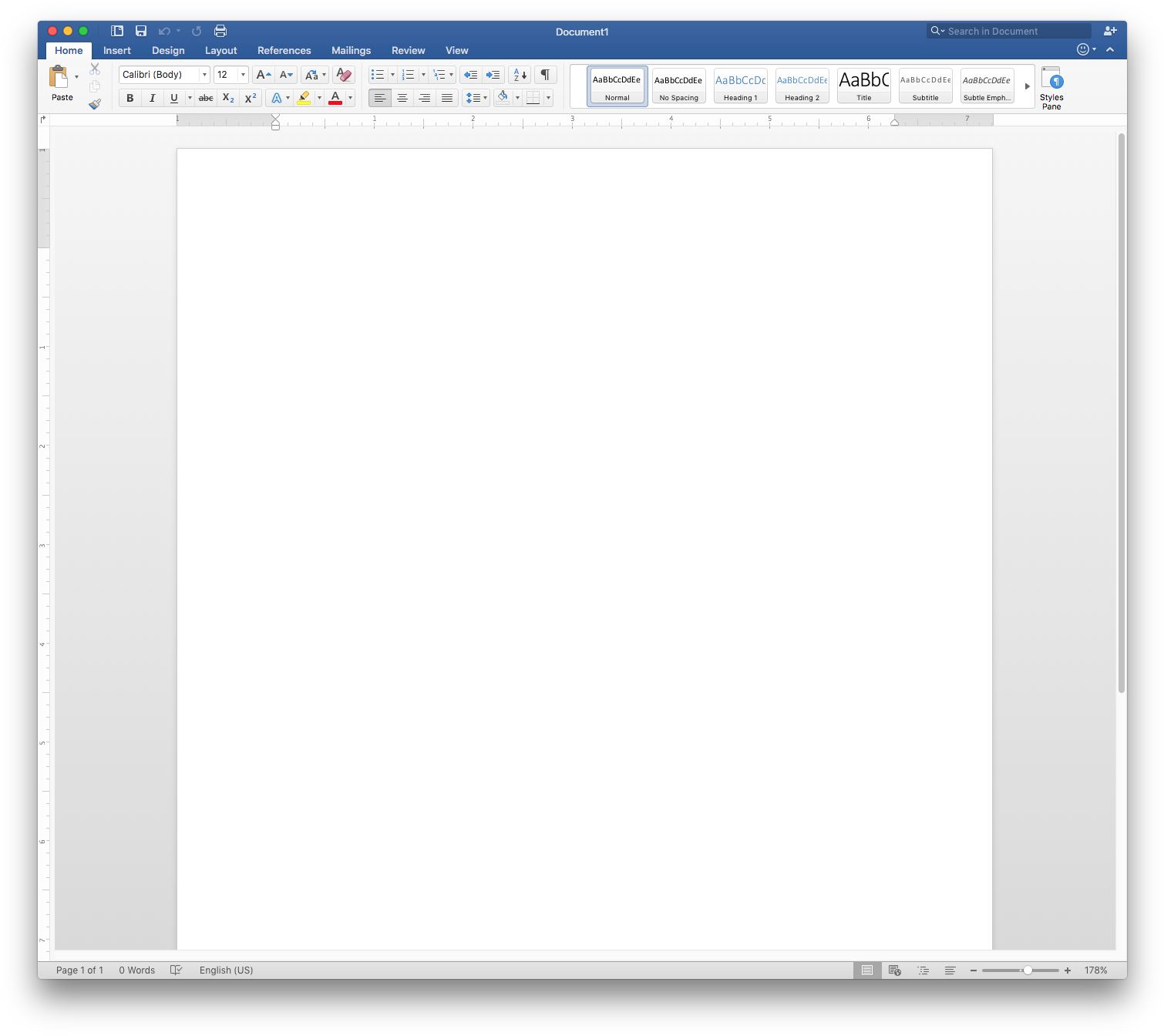This screenshot has height=1036, width=1164.
Task: Select the subscript icon
Action: [227, 98]
